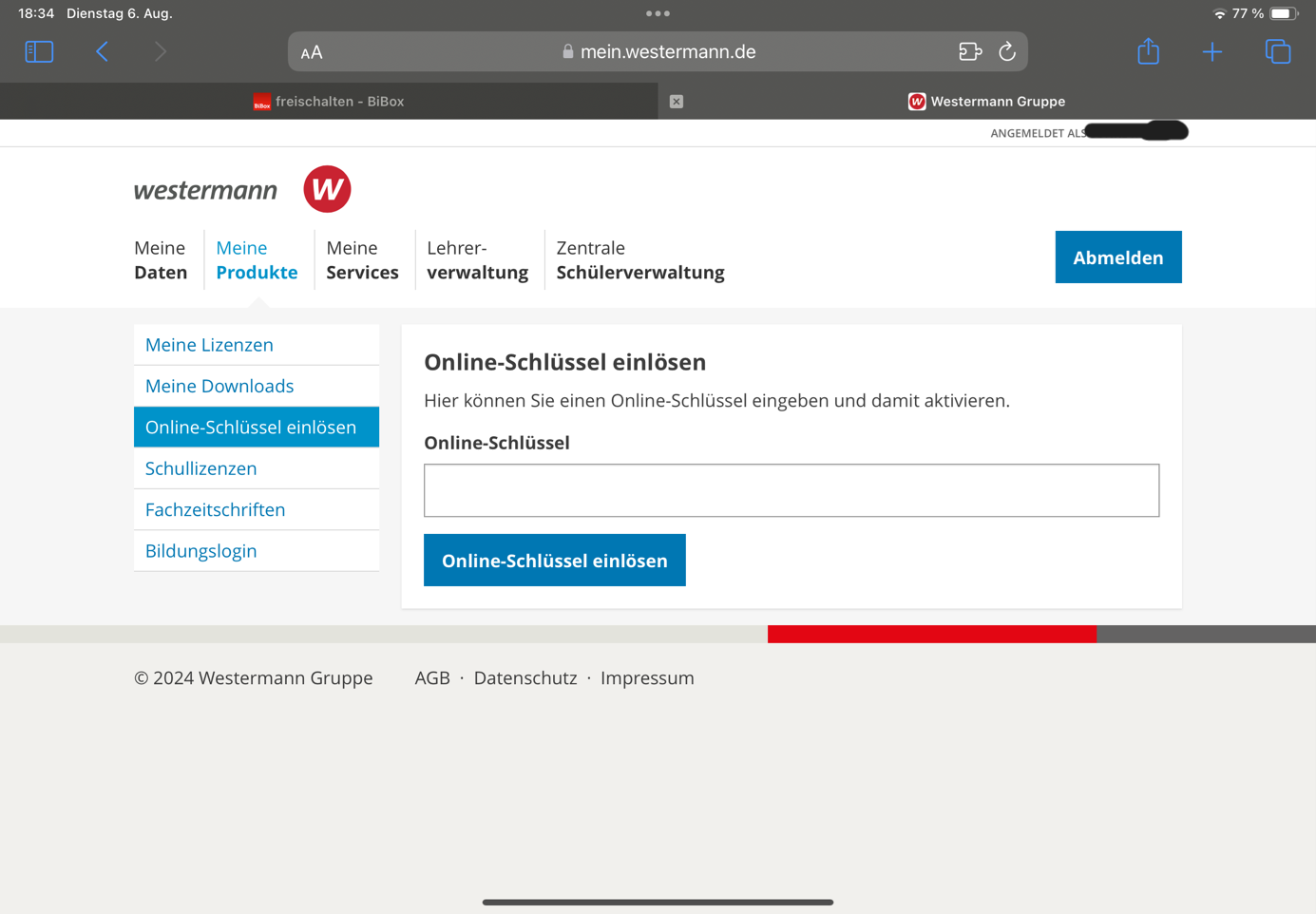This screenshot has width=1316, height=914.
Task: Tap the westermann wordmark
Action: click(x=205, y=190)
